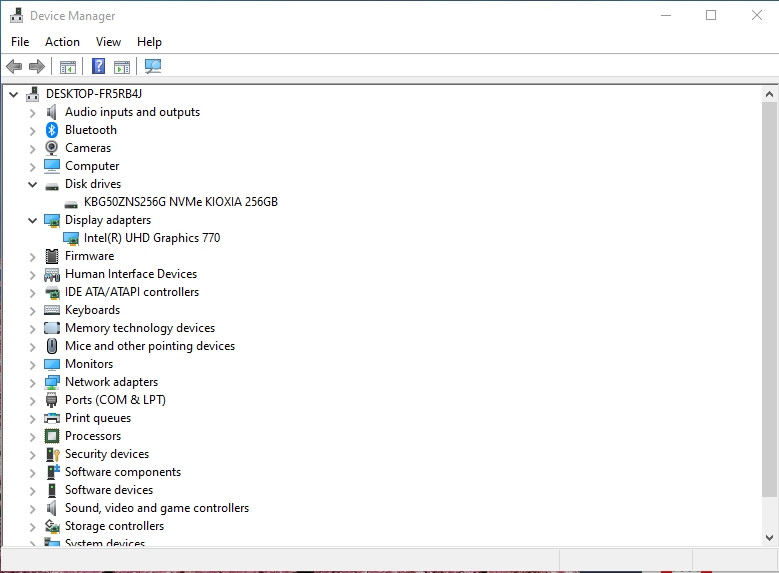Click the Security devices key icon
Screen dimensions: 779x573
(x=52, y=454)
